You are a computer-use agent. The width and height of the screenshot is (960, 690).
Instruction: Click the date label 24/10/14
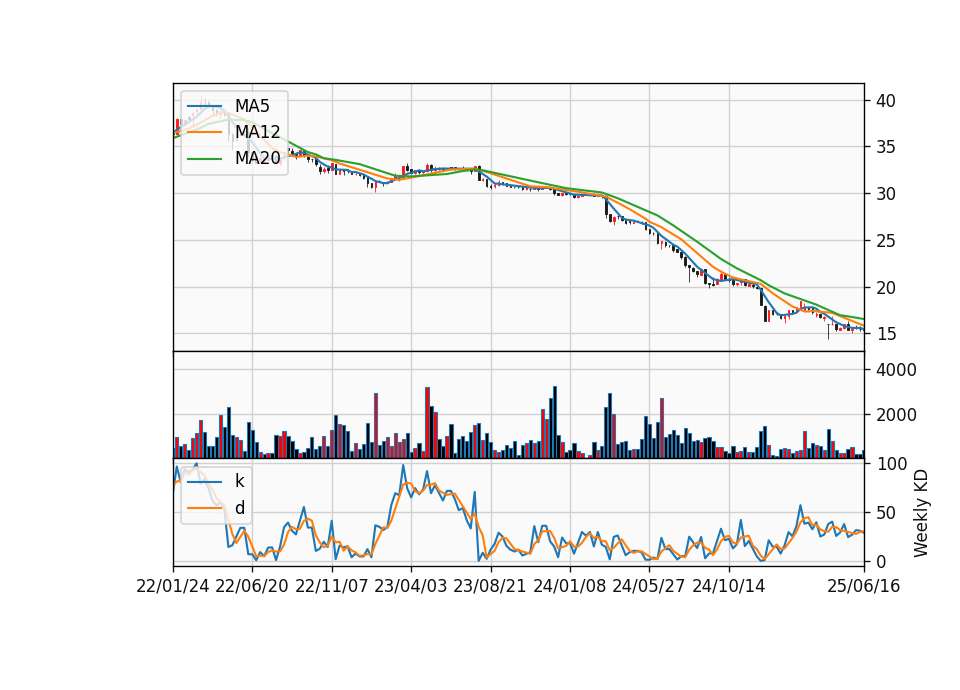(x=729, y=586)
